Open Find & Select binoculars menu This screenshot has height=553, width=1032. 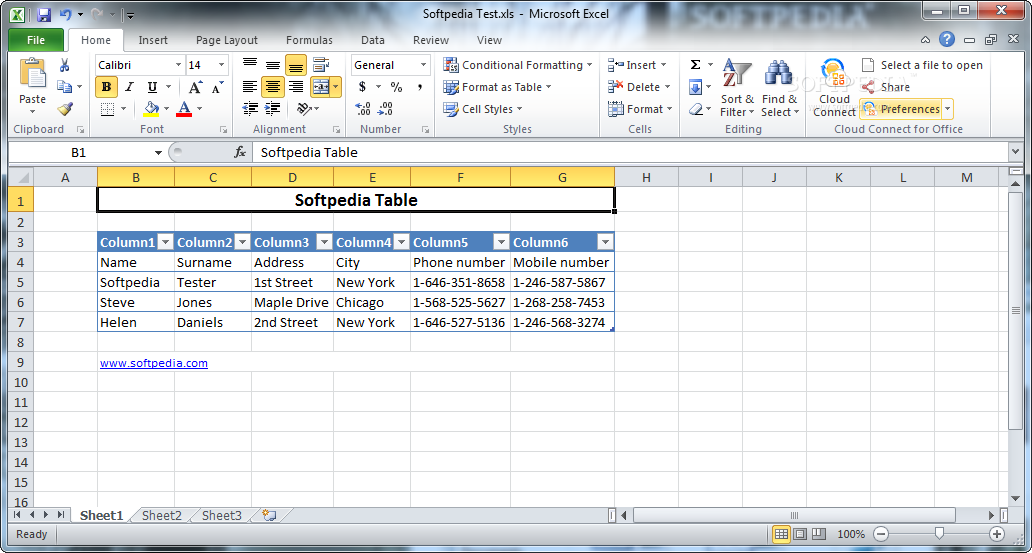tap(779, 88)
